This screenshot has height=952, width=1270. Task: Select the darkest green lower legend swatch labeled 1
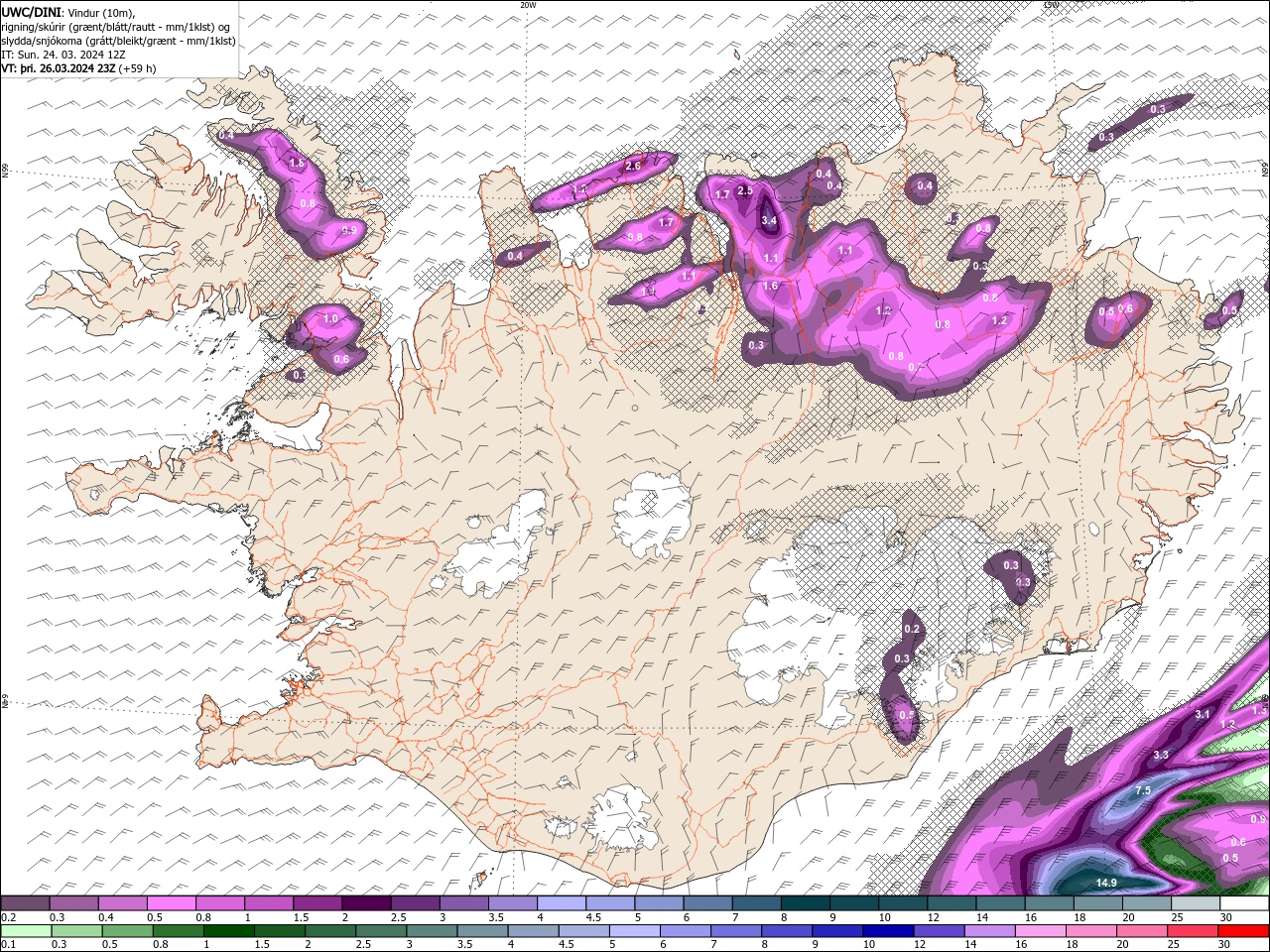click(x=228, y=931)
